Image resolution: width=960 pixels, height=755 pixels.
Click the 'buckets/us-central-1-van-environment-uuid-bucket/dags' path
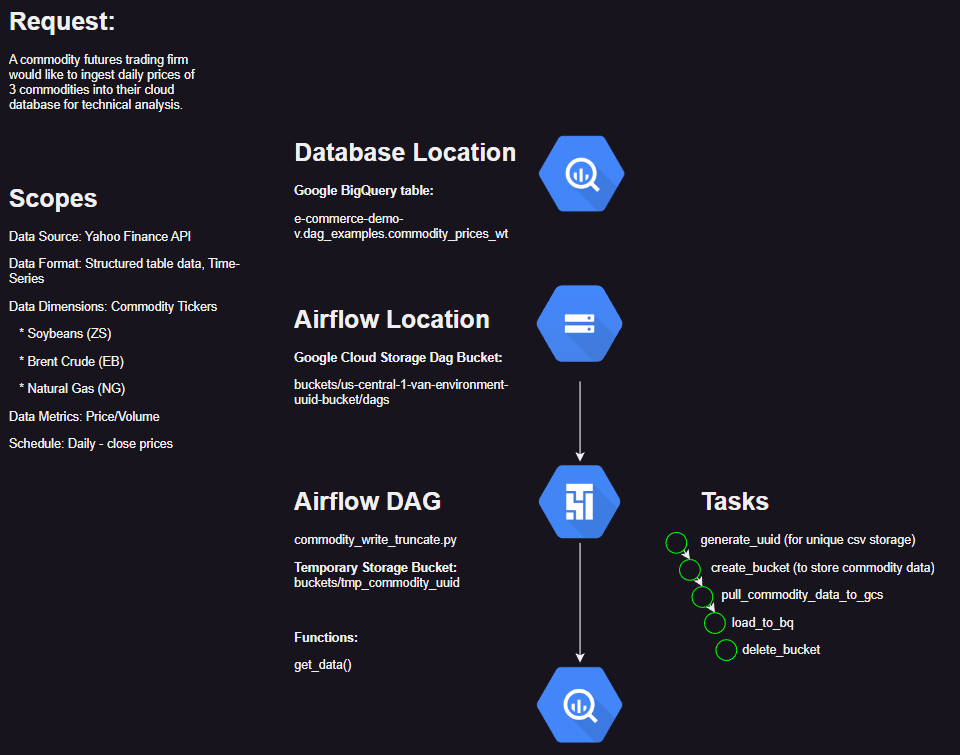[401, 392]
